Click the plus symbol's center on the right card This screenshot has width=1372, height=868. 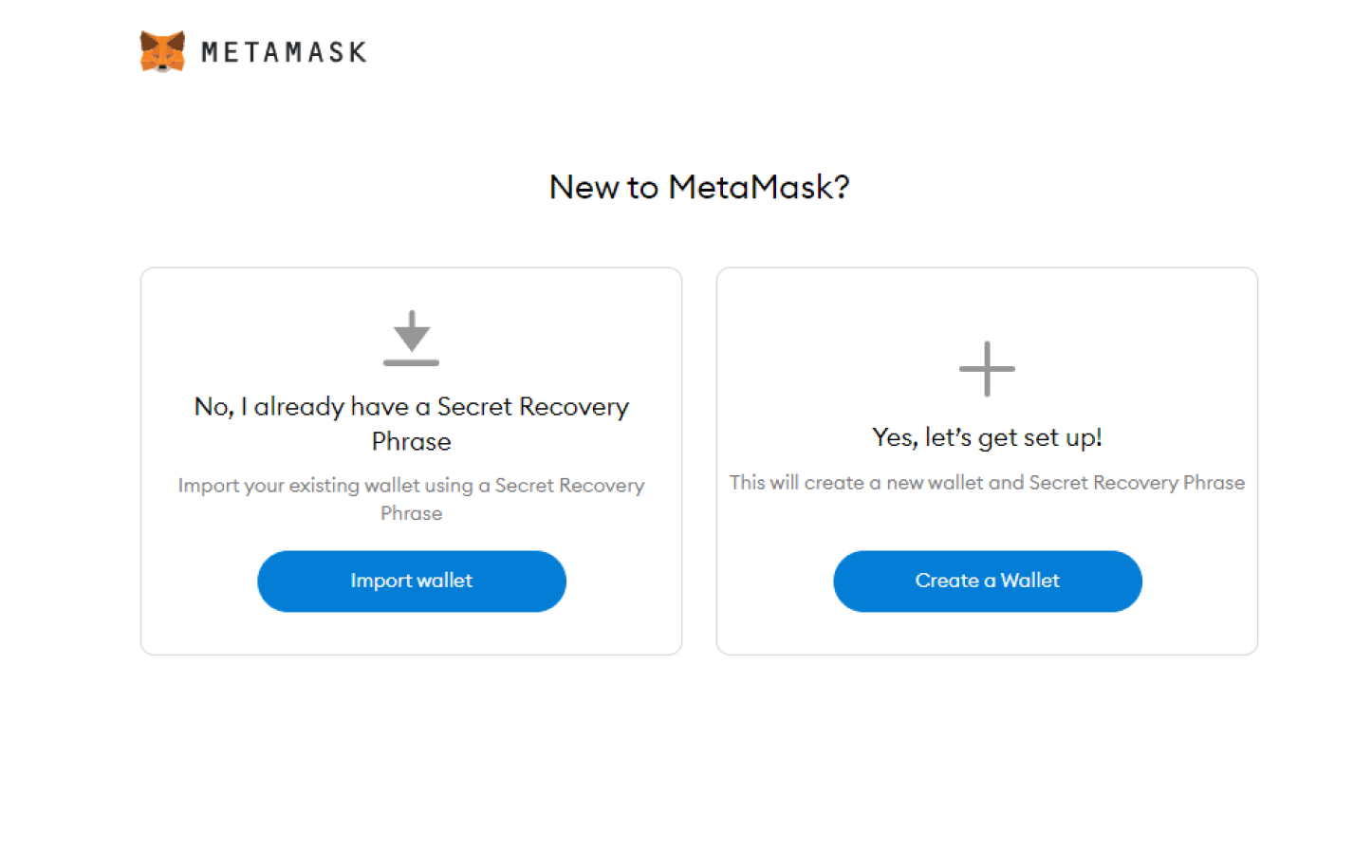(987, 368)
